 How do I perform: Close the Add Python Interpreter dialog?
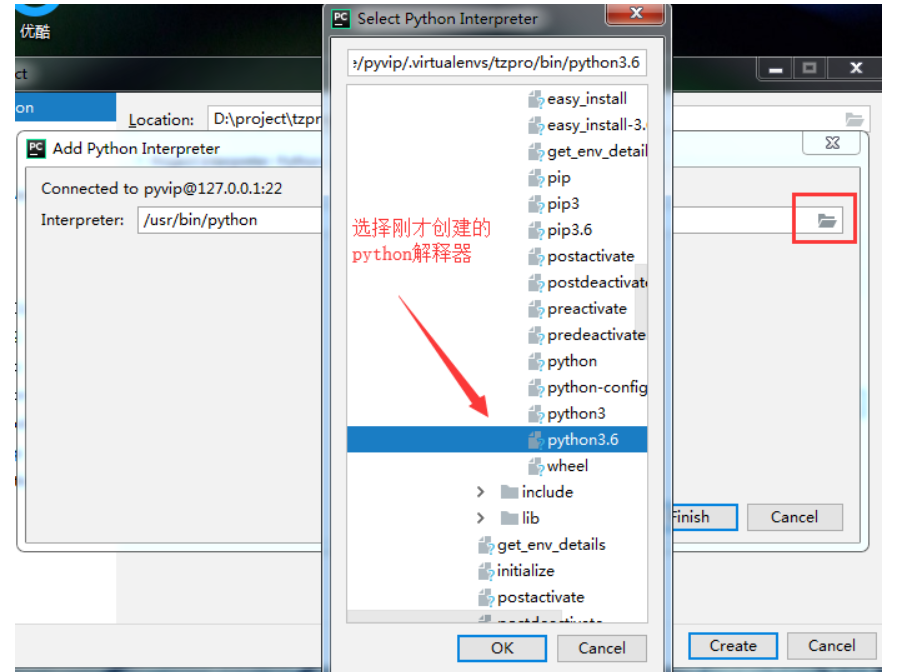832,143
